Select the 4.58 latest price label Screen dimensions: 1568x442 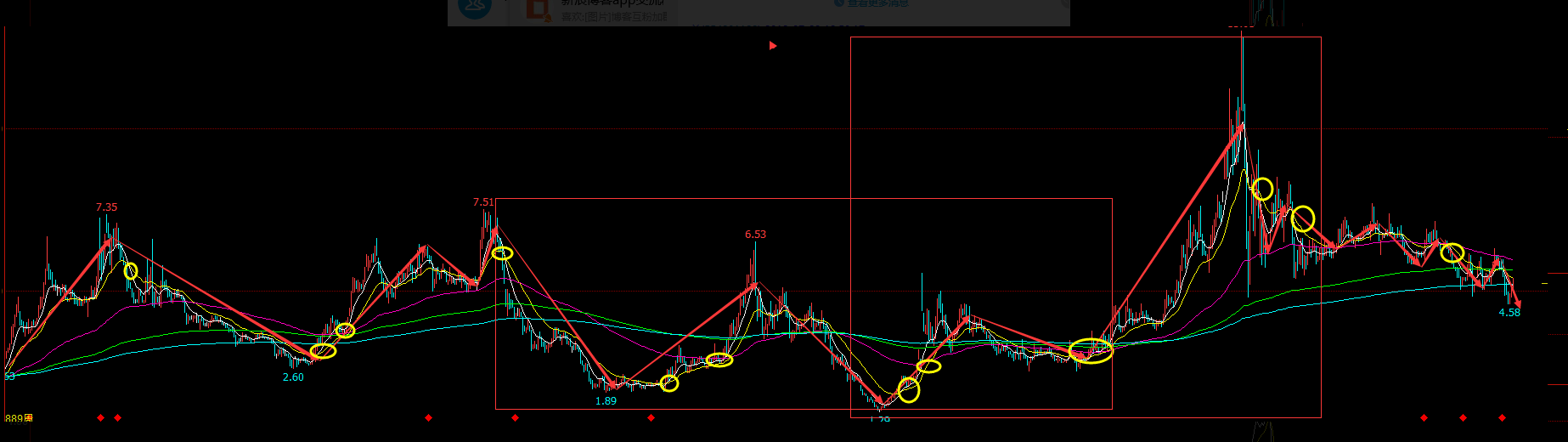(x=1509, y=313)
